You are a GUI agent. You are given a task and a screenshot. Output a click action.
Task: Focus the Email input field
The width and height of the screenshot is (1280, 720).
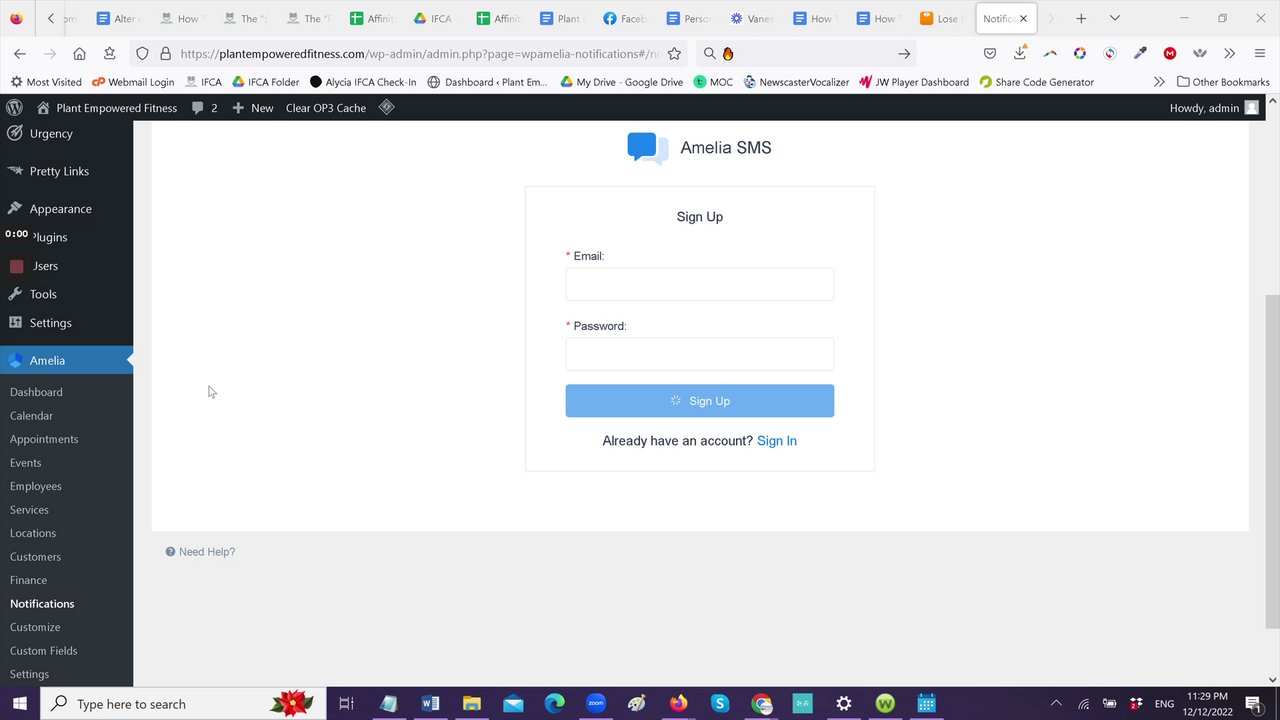click(699, 284)
